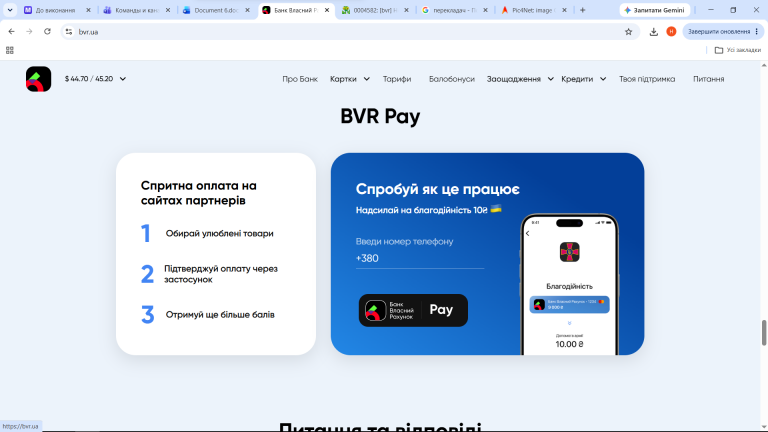Switch to the 0004582: [bvr] tab

[375, 10]
